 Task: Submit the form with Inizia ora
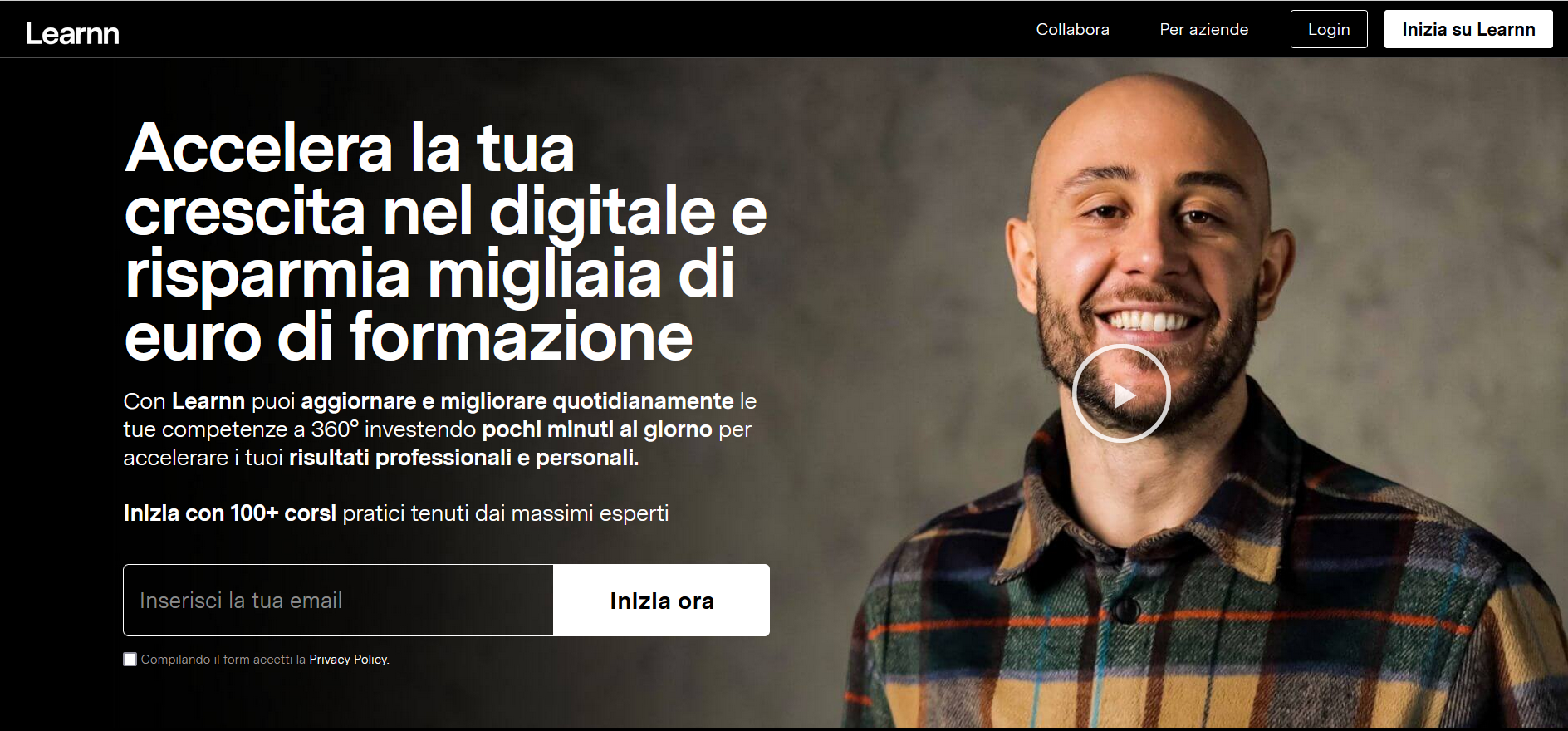pos(661,601)
